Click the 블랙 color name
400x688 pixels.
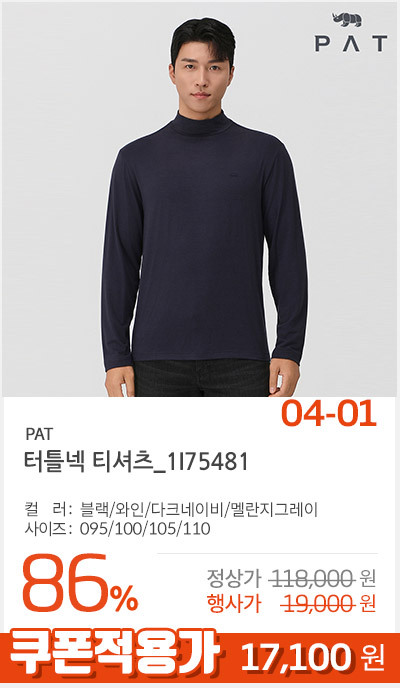pyautogui.click(x=96, y=510)
